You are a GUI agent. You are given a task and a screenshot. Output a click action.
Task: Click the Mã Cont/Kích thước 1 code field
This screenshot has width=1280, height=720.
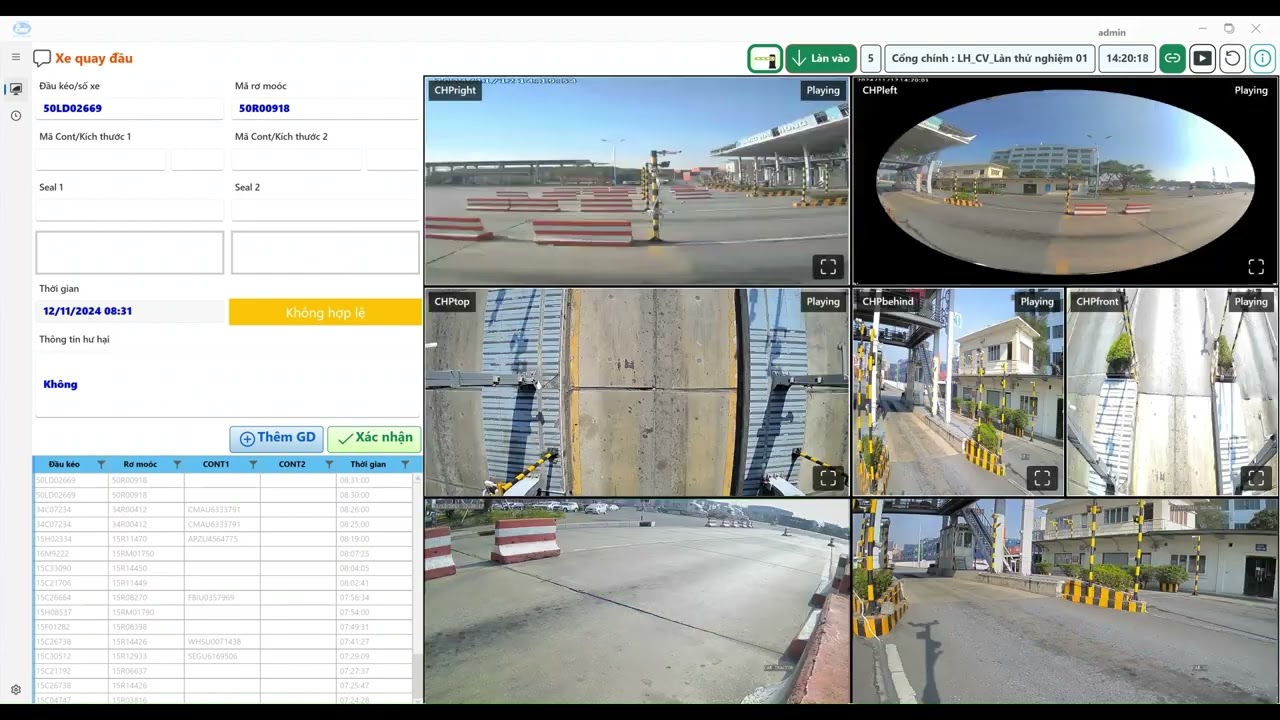[x=101, y=159]
